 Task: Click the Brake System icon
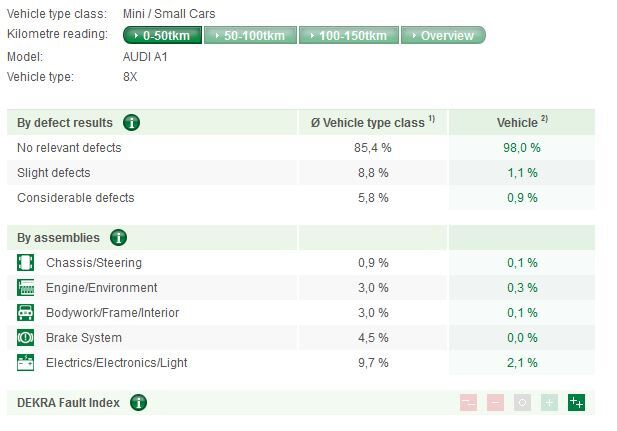point(26,338)
